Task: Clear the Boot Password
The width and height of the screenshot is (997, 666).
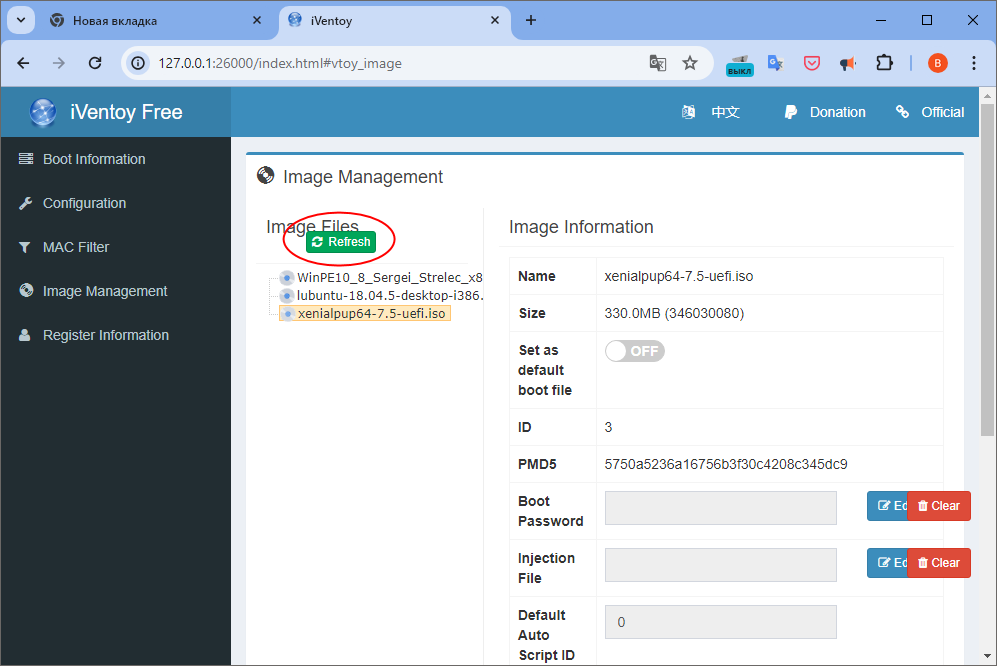Action: click(x=939, y=506)
